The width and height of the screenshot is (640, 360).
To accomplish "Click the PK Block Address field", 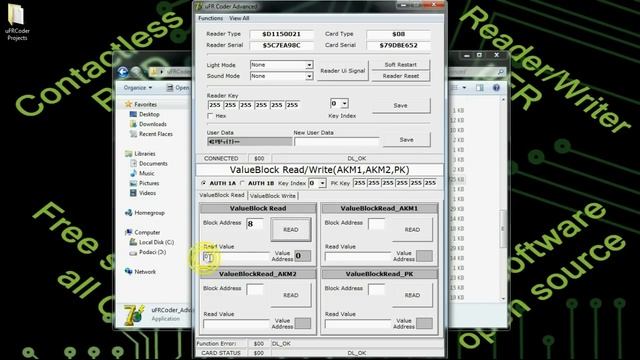I will 376,290.
